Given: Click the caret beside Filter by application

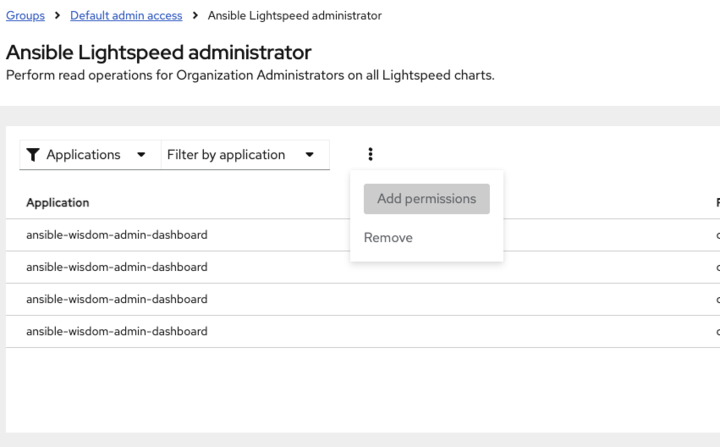Looking at the screenshot, I should tap(310, 155).
